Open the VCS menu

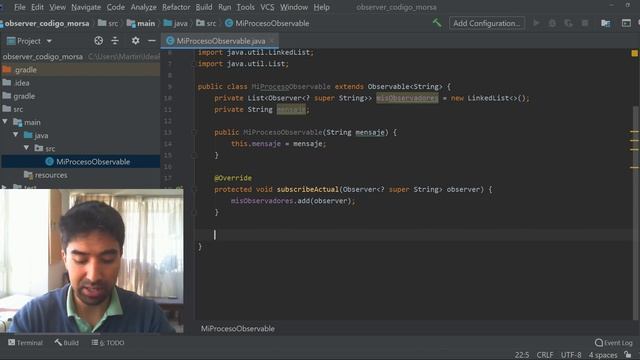point(267,7)
